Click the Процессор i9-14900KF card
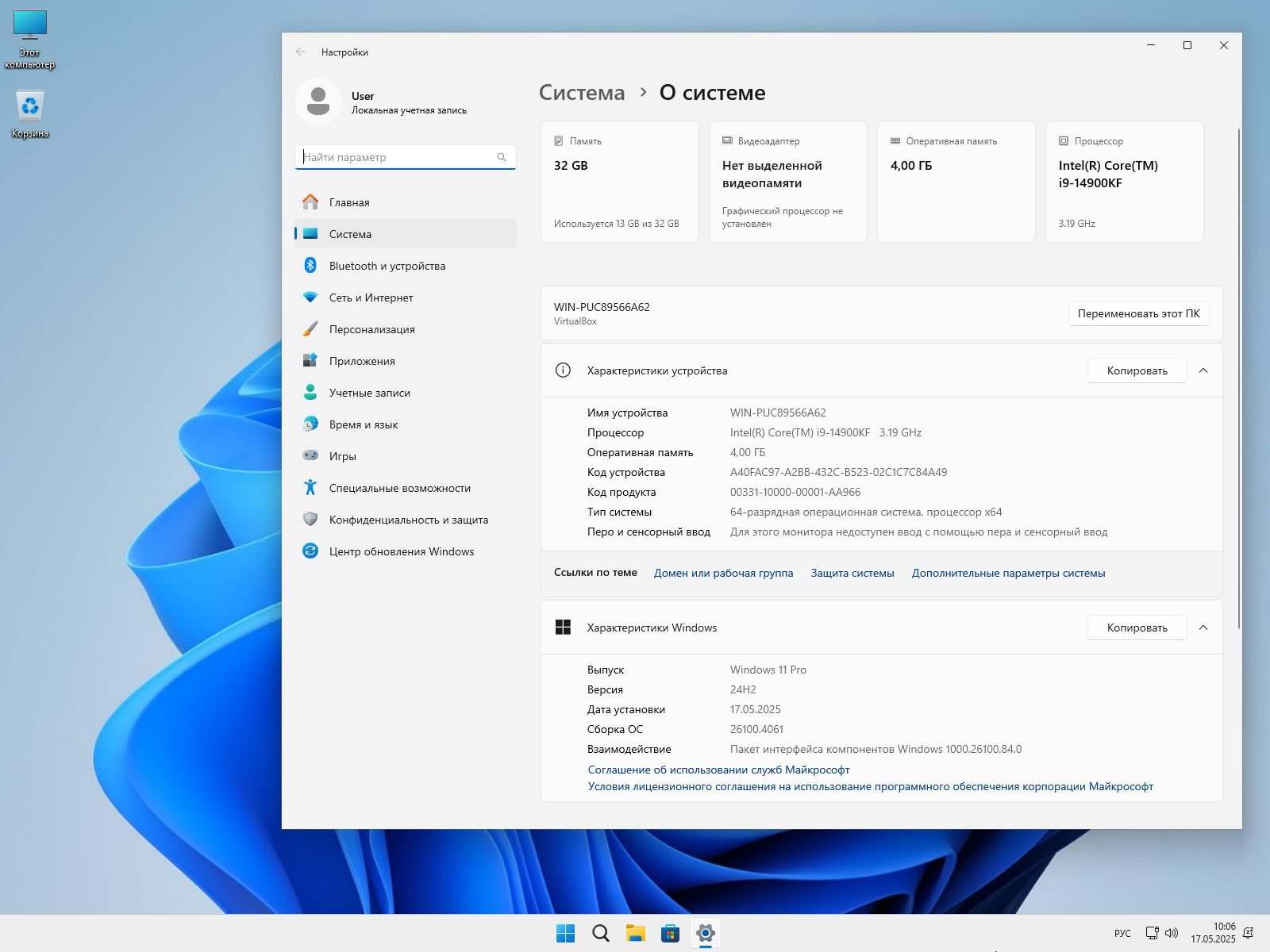The width and height of the screenshot is (1270, 952). (x=1125, y=182)
